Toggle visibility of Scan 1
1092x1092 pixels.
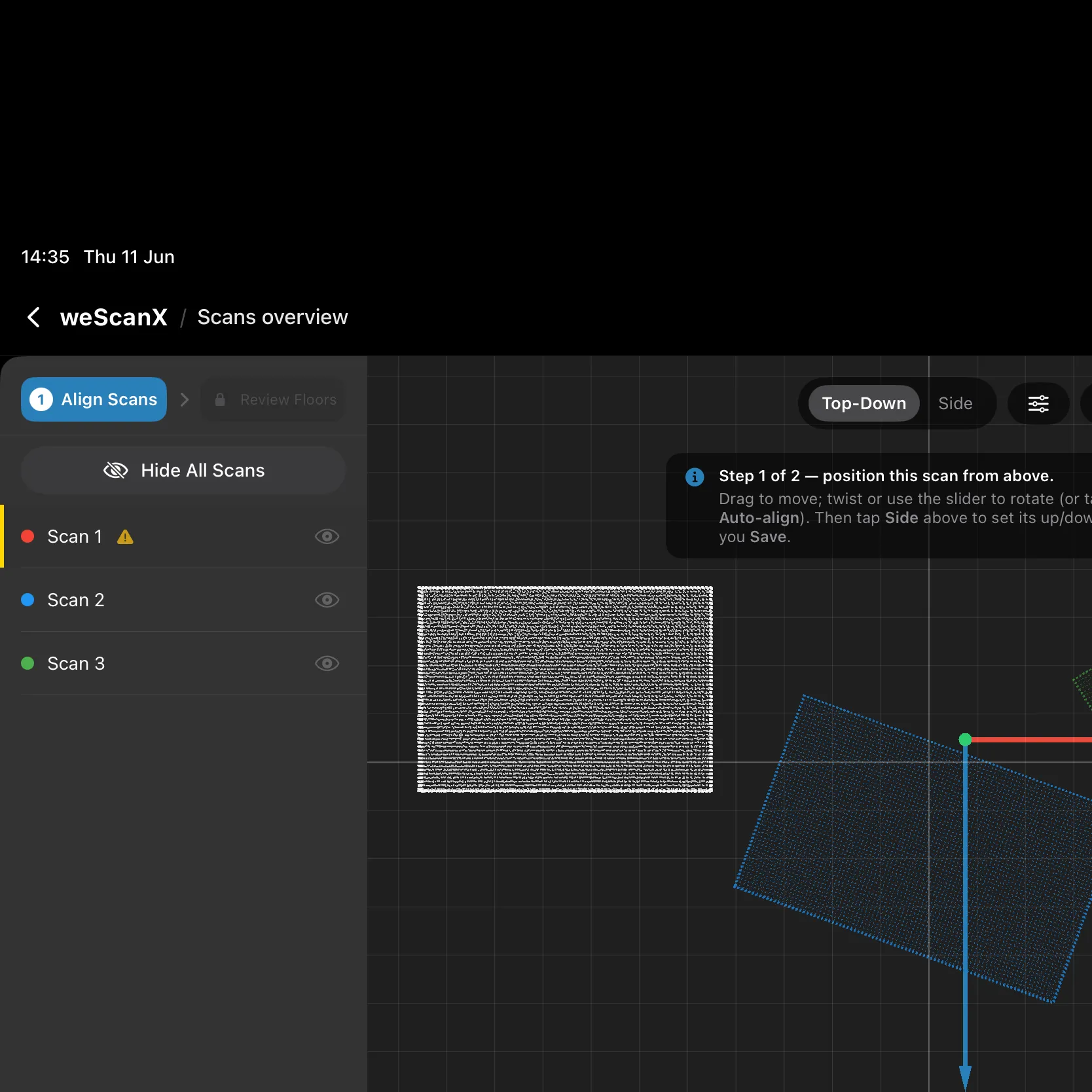point(327,536)
